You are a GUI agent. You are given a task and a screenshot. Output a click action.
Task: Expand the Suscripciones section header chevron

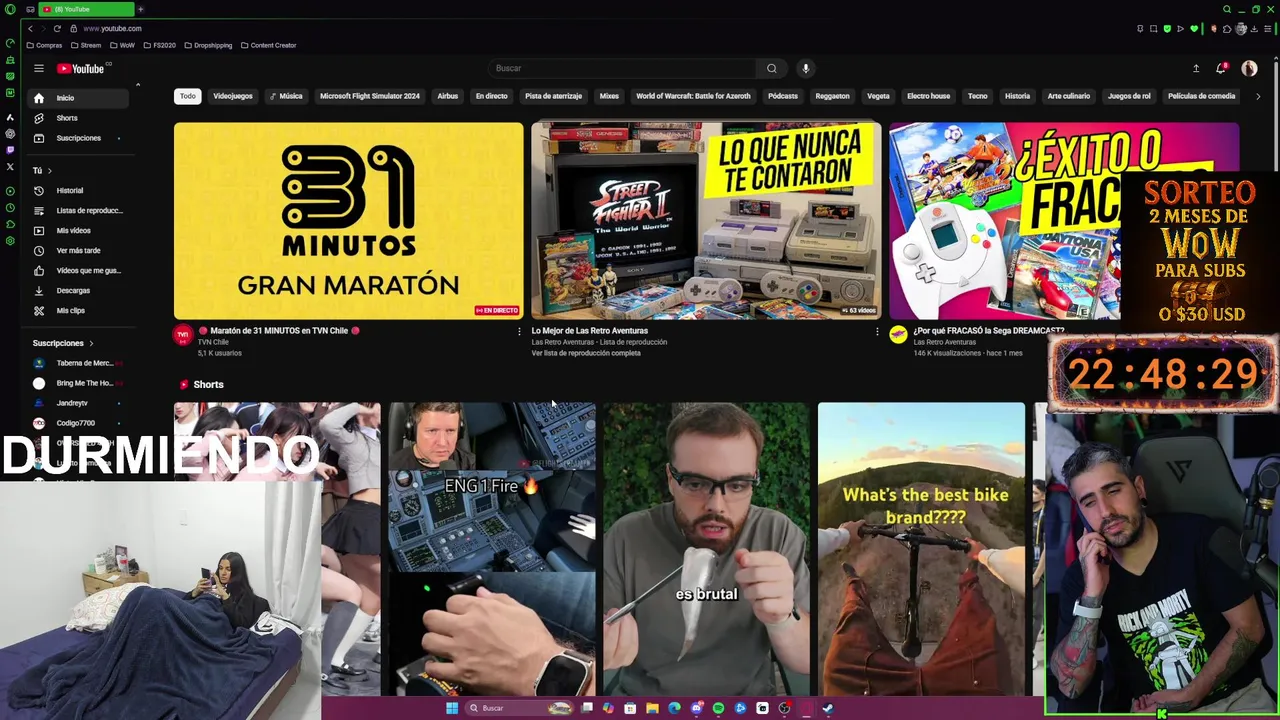click(x=91, y=343)
